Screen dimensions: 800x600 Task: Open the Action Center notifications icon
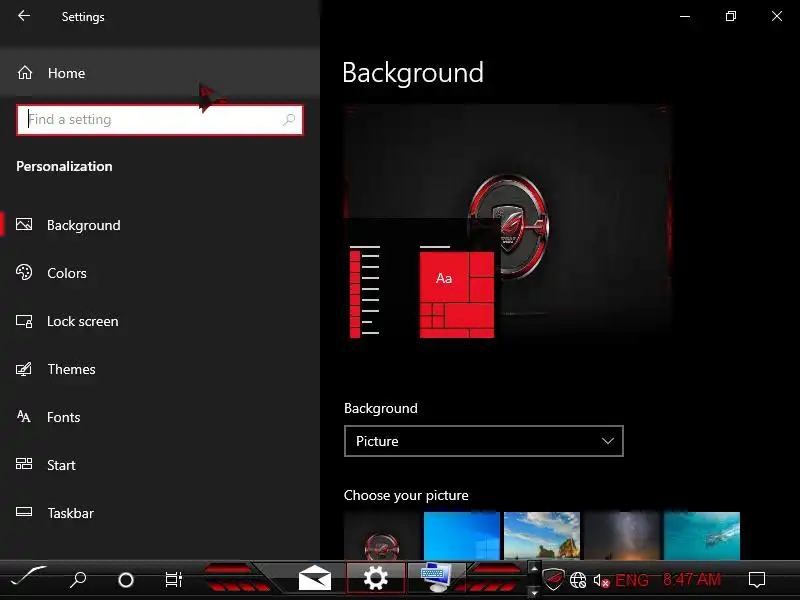coord(757,580)
